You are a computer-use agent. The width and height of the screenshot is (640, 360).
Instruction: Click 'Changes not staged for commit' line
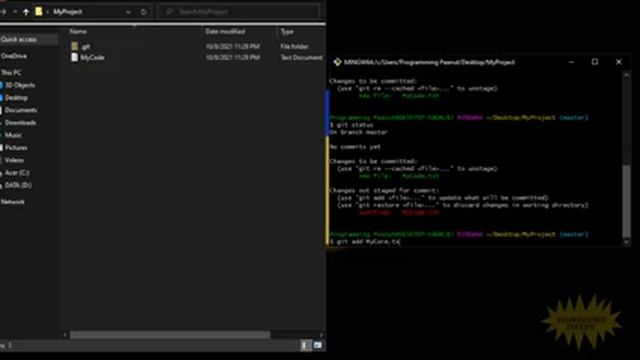[x=384, y=191]
